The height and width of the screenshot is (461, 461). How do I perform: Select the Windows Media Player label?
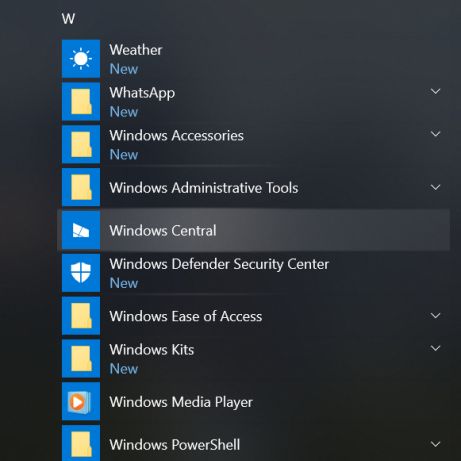[181, 403]
